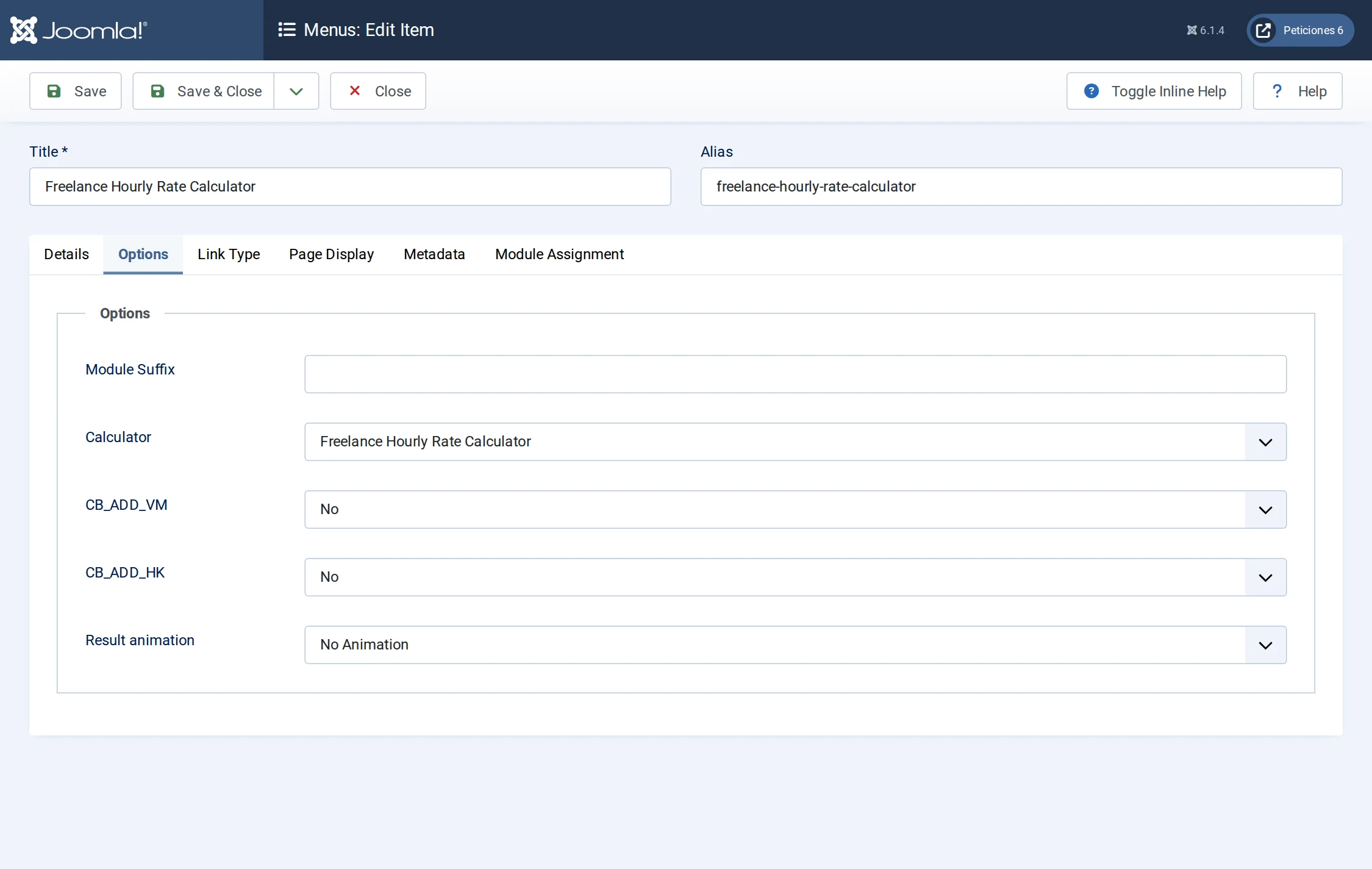Click the green Save disk icon
The width and height of the screenshot is (1372, 869).
click(54, 91)
